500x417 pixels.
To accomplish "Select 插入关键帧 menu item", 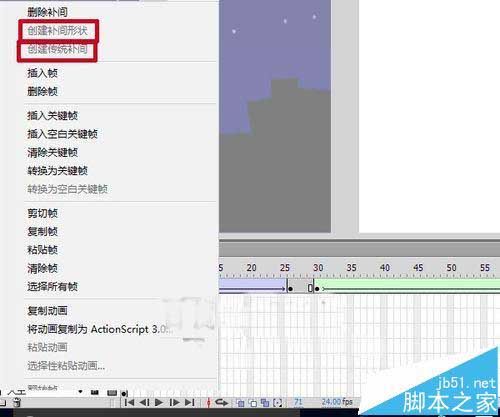I will (52, 116).
